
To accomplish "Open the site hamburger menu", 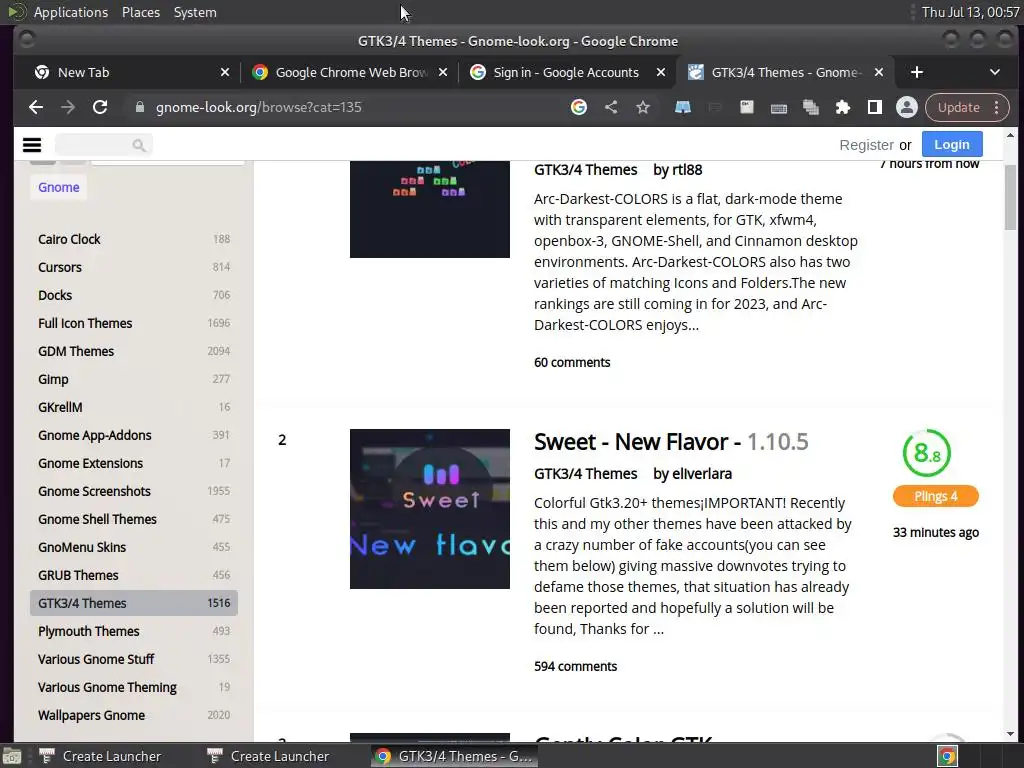I will [x=32, y=145].
